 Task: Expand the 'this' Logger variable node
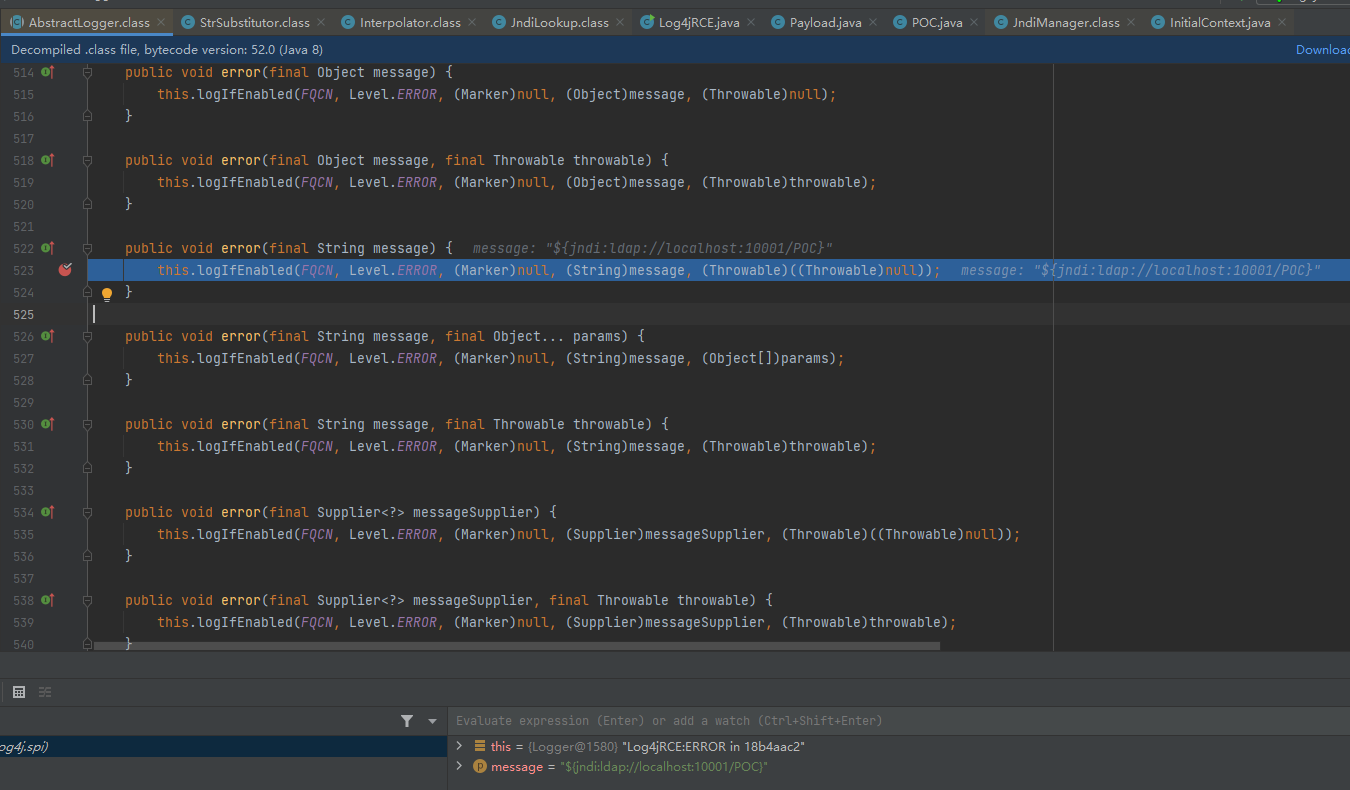pyautogui.click(x=459, y=746)
